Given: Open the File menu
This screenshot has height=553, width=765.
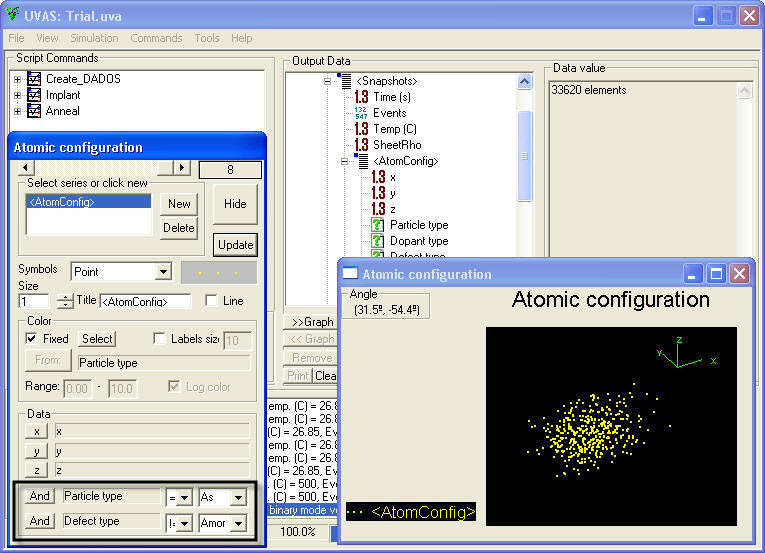Looking at the screenshot, I should [16, 38].
